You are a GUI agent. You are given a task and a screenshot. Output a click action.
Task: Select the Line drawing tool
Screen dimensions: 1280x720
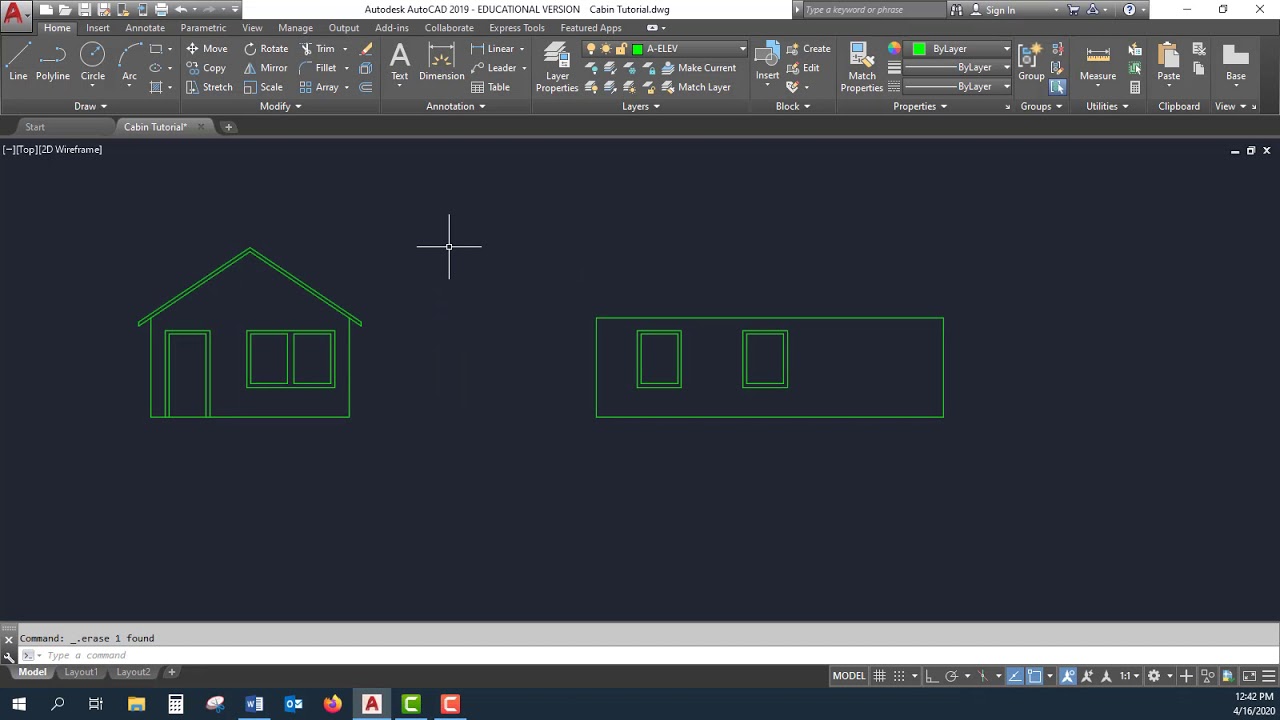point(18,62)
